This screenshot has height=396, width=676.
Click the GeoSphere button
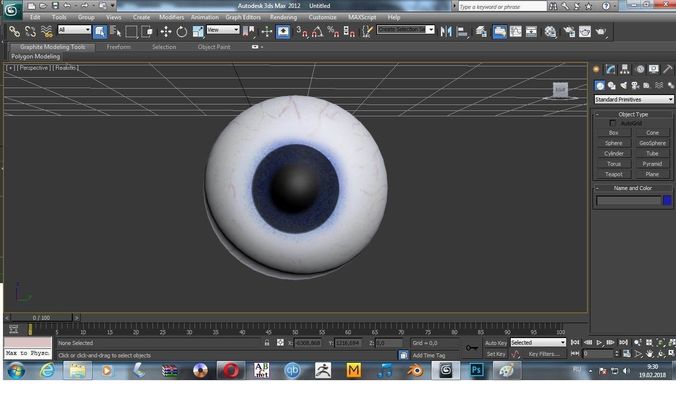(x=652, y=143)
